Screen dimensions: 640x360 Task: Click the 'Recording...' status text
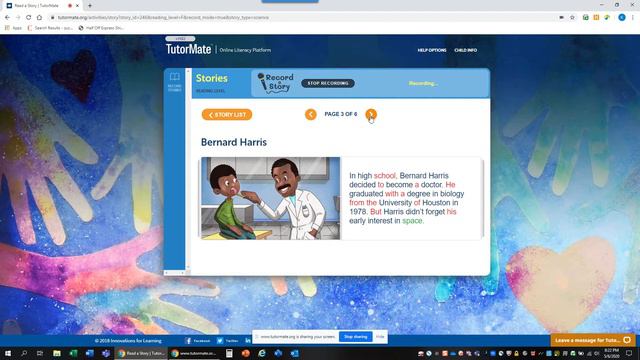423,83
